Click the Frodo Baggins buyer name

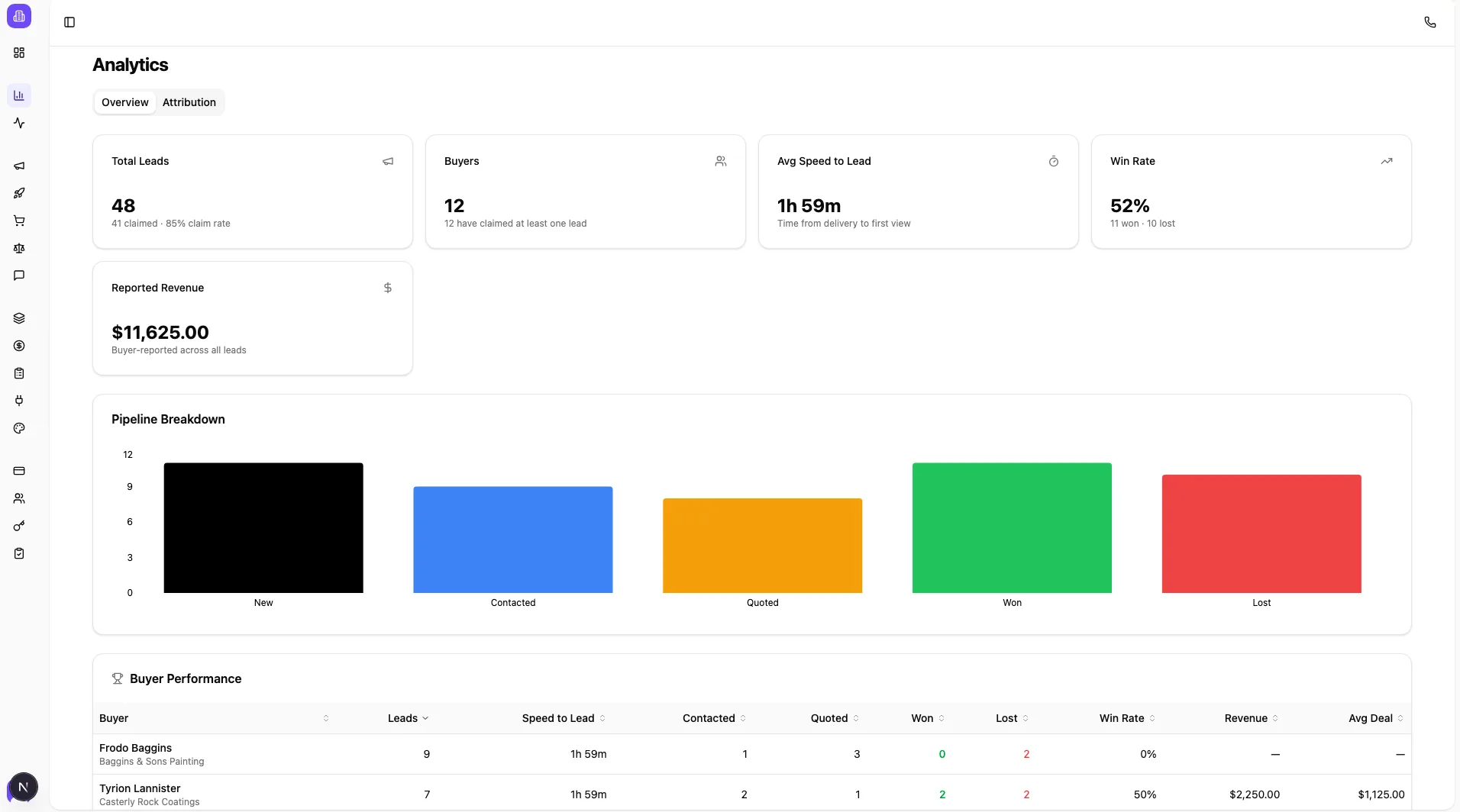pyautogui.click(x=134, y=747)
